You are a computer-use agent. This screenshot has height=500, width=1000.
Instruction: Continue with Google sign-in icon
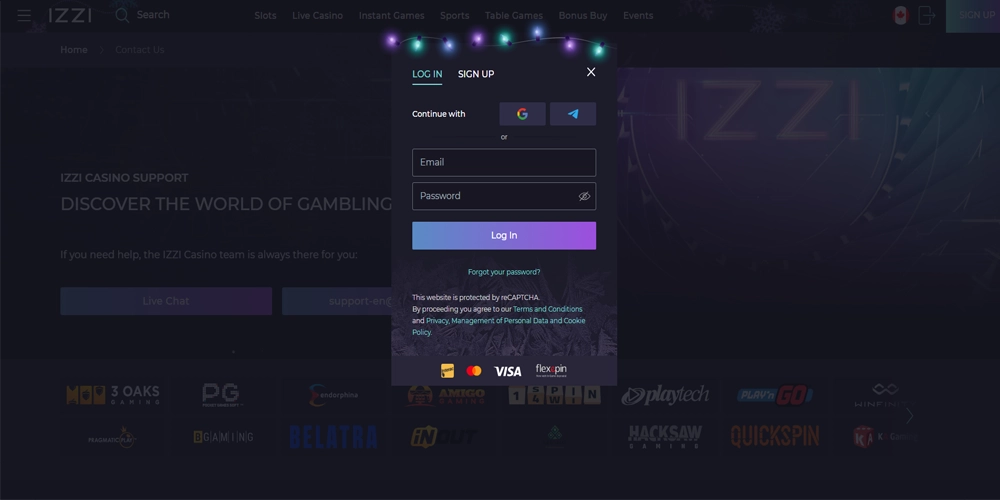pos(522,114)
